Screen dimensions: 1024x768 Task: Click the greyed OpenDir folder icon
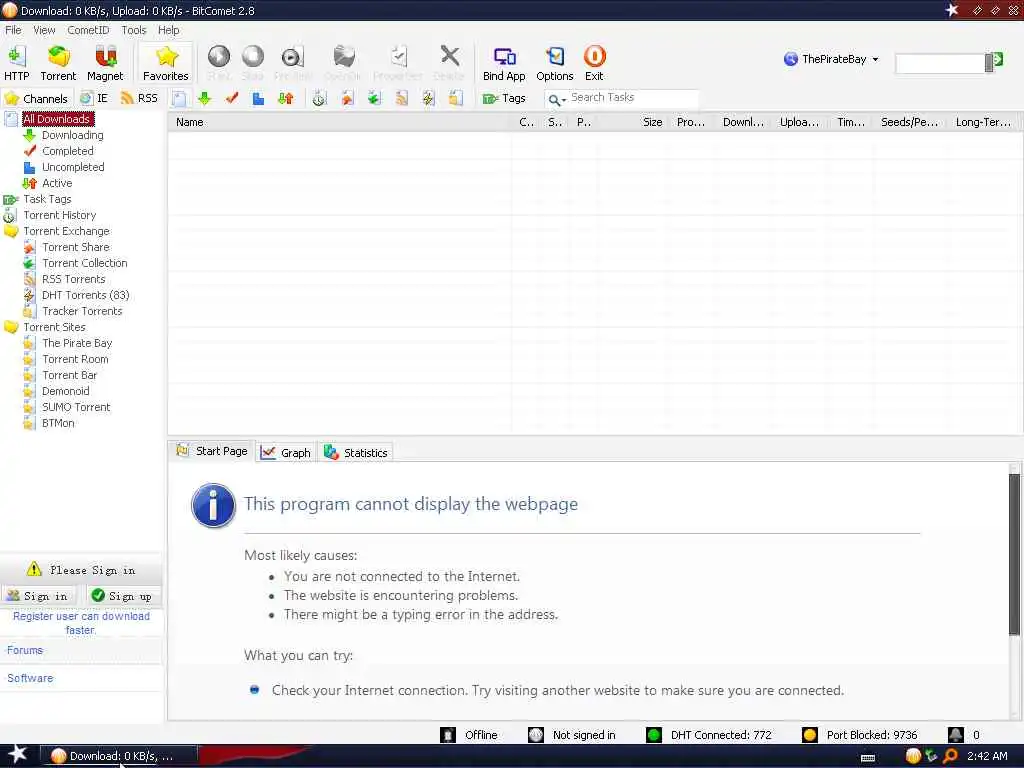343,63
